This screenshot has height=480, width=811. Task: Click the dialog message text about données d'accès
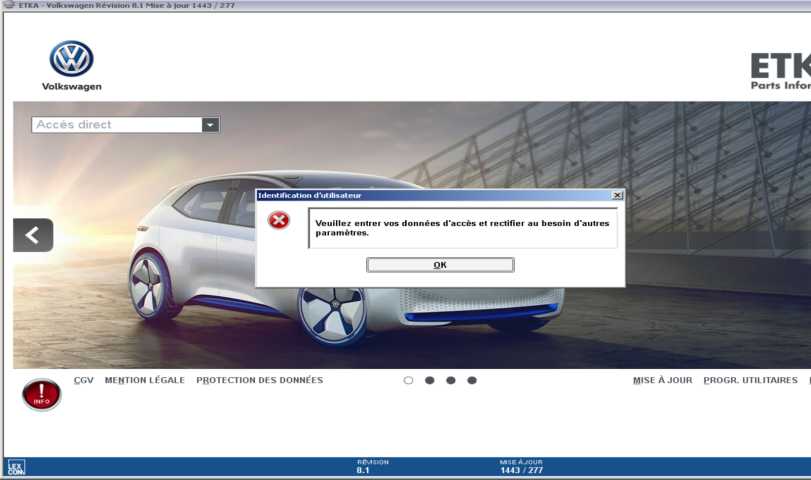[x=462, y=228]
